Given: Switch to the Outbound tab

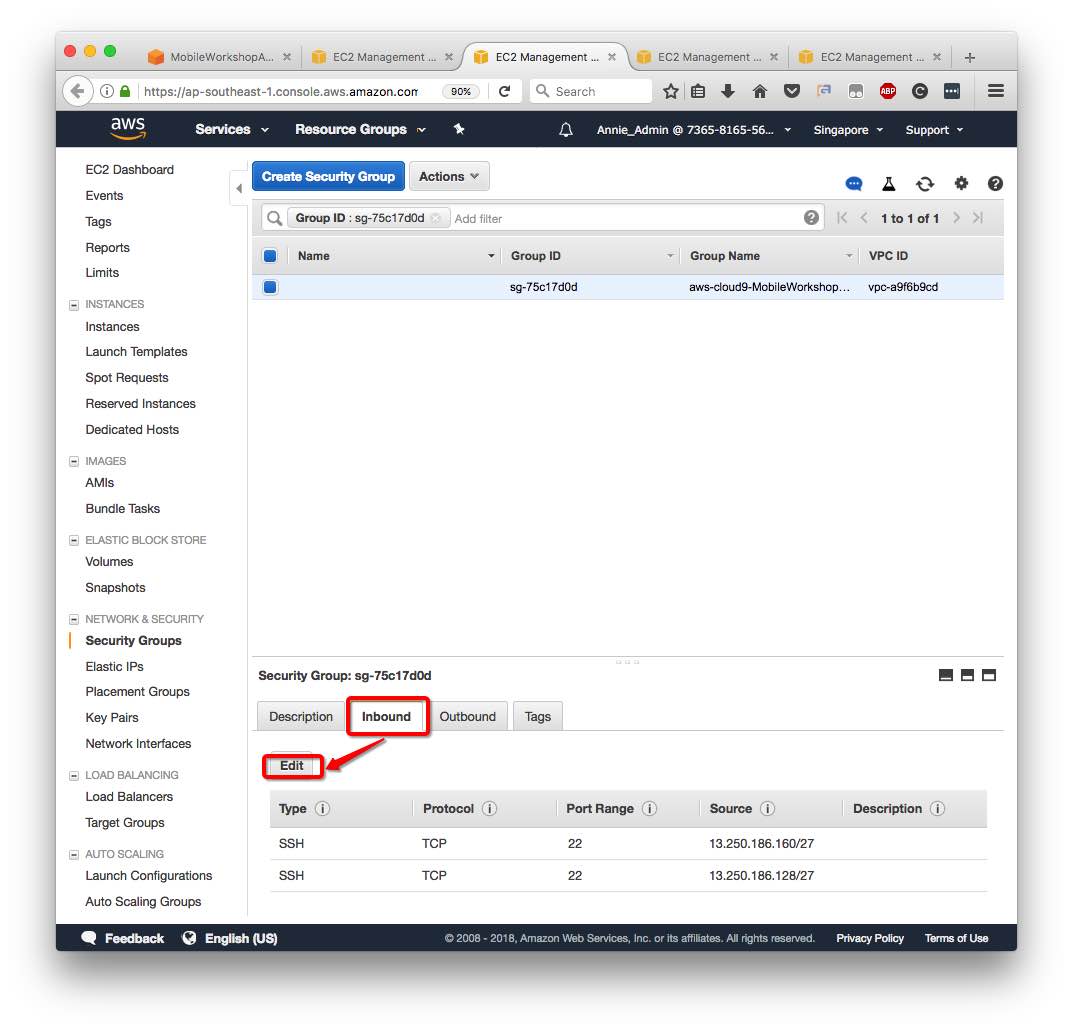Looking at the screenshot, I should click(467, 716).
